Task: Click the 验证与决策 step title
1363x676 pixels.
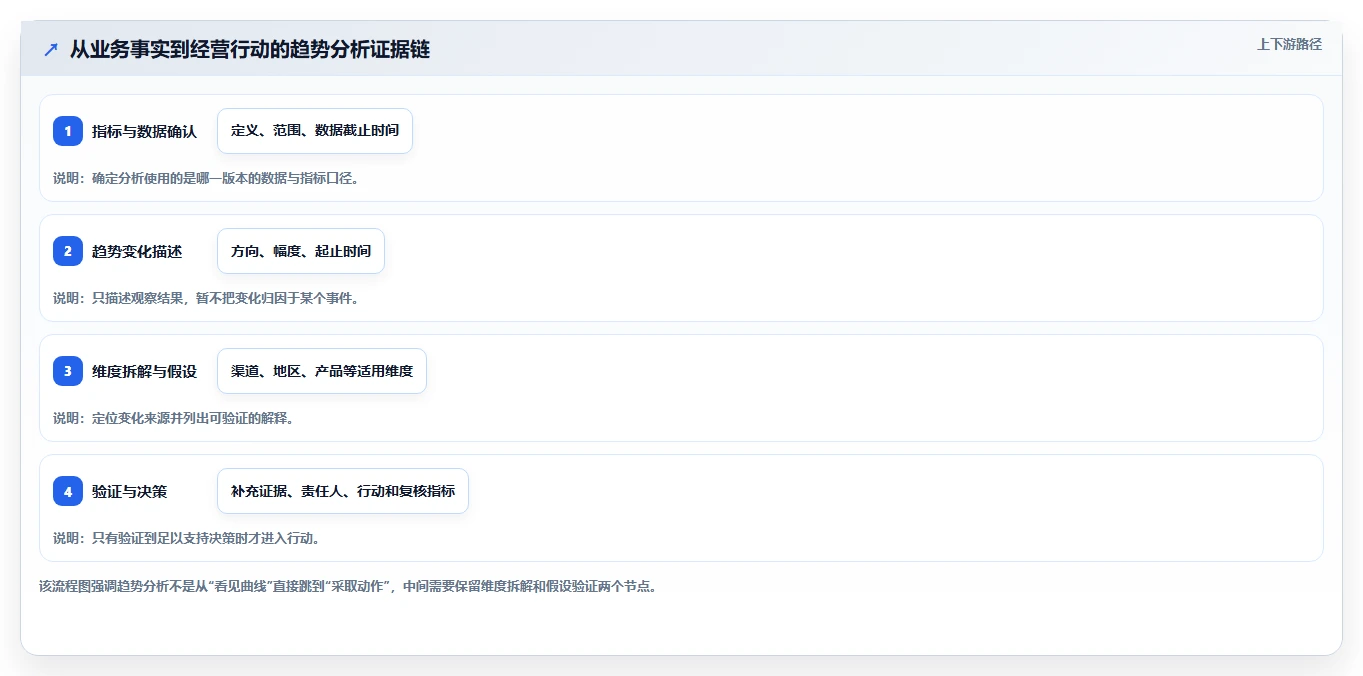Action: tap(130, 491)
